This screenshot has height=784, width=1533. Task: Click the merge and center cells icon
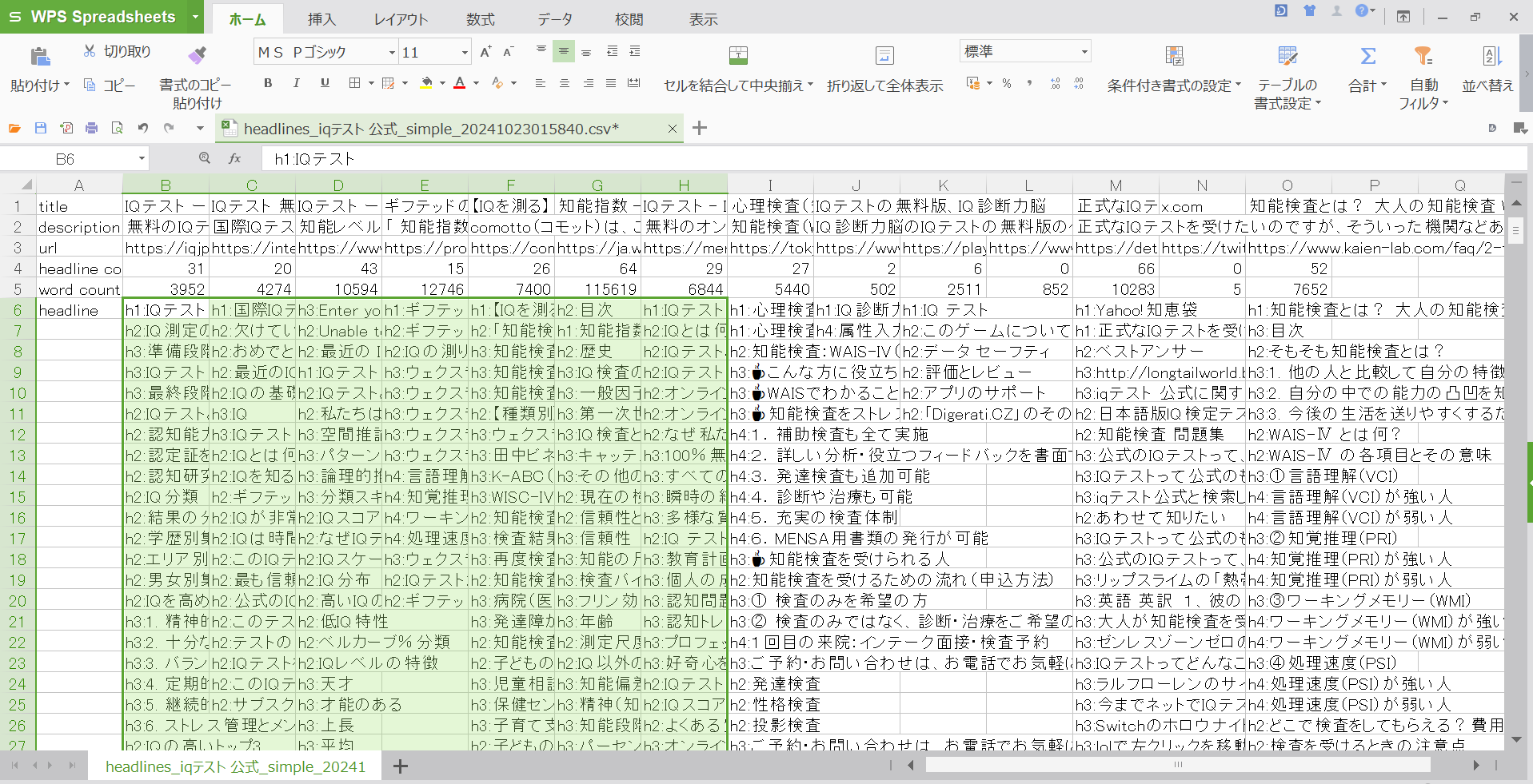coord(738,55)
